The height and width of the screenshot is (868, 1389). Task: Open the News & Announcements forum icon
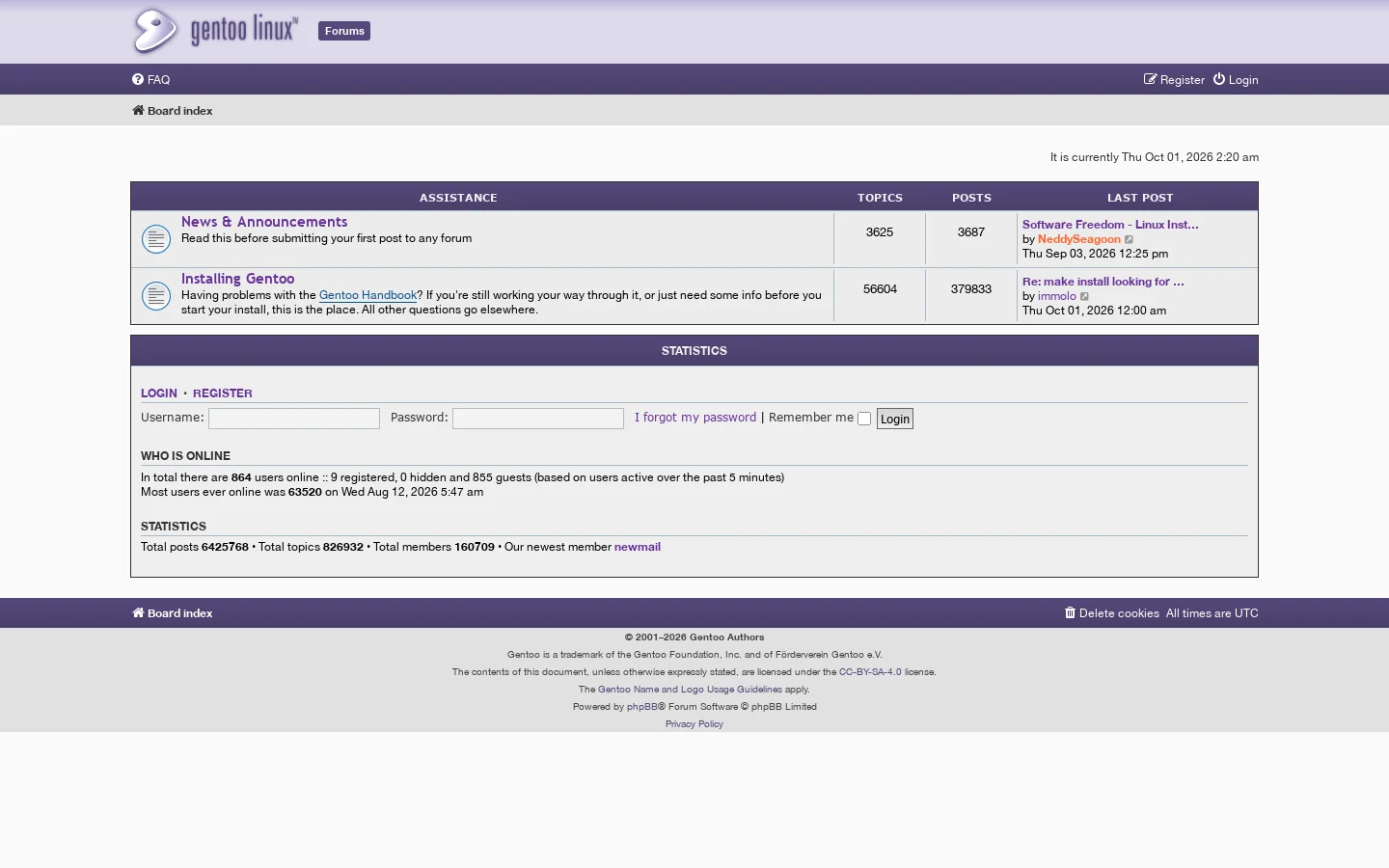[156, 238]
